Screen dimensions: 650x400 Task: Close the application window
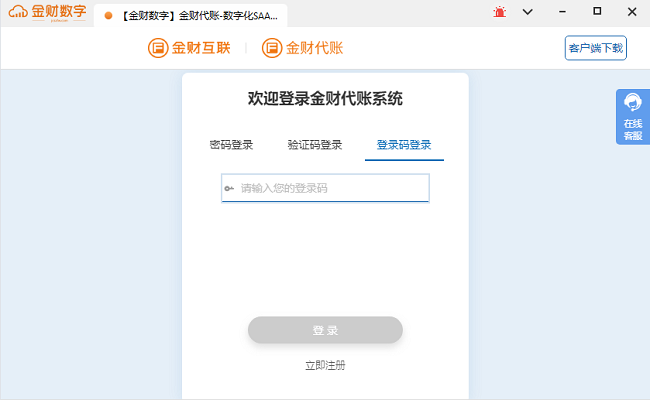coord(632,12)
